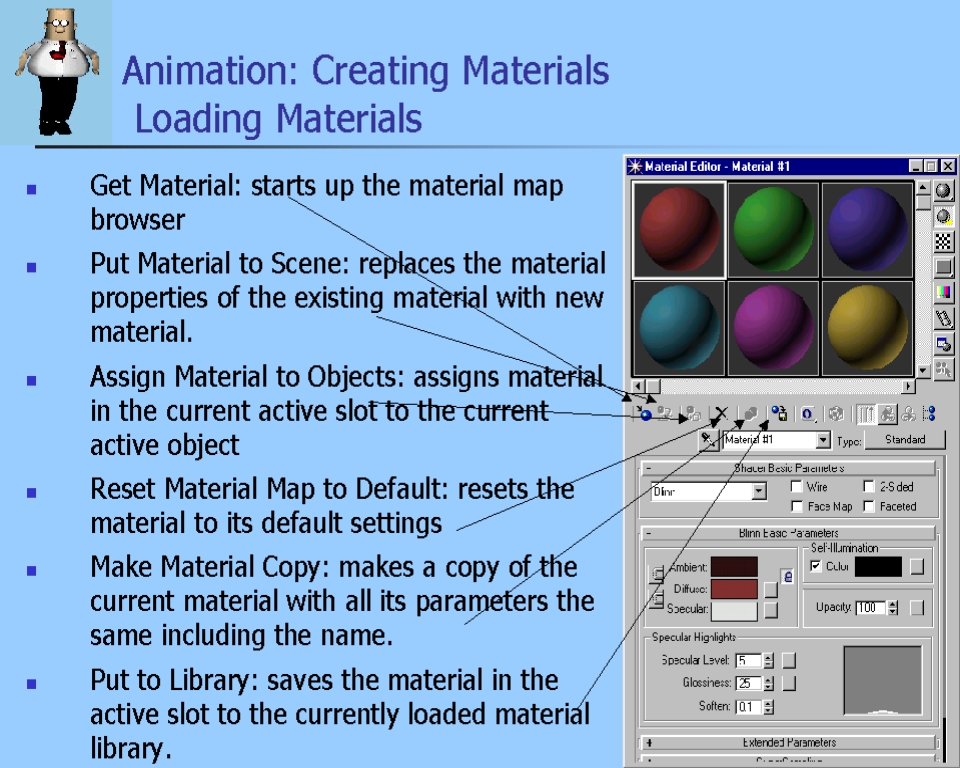Enable checkered Background pattern icon
The height and width of the screenshot is (768, 960).
943,242
